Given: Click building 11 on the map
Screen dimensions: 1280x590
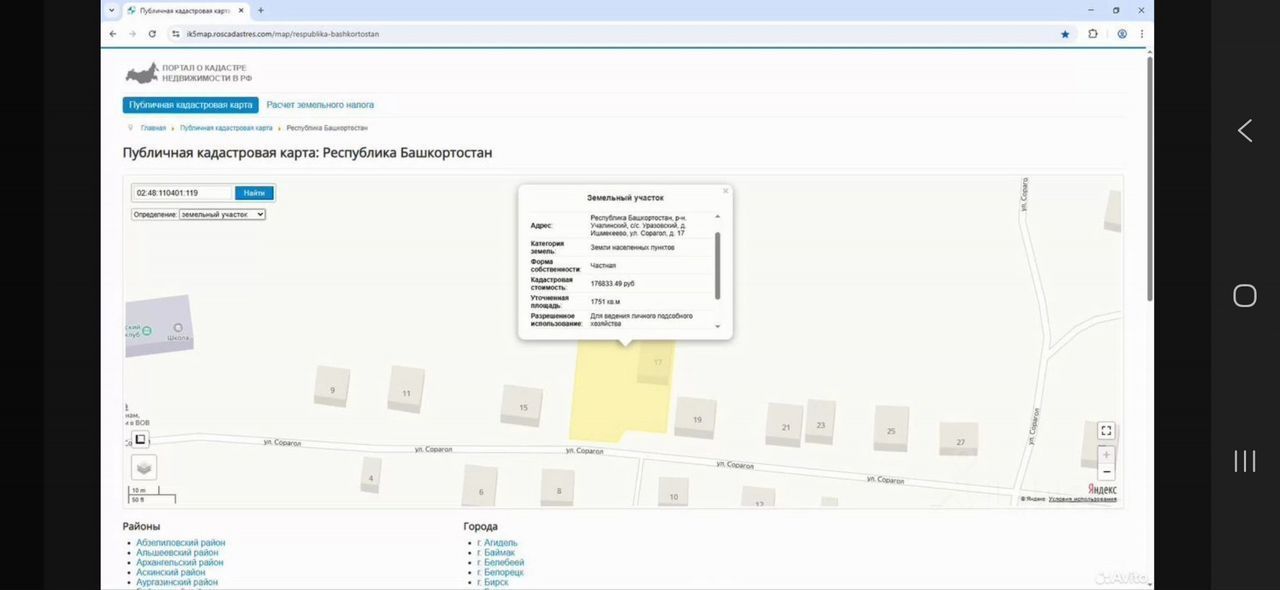Looking at the screenshot, I should 406,389.
